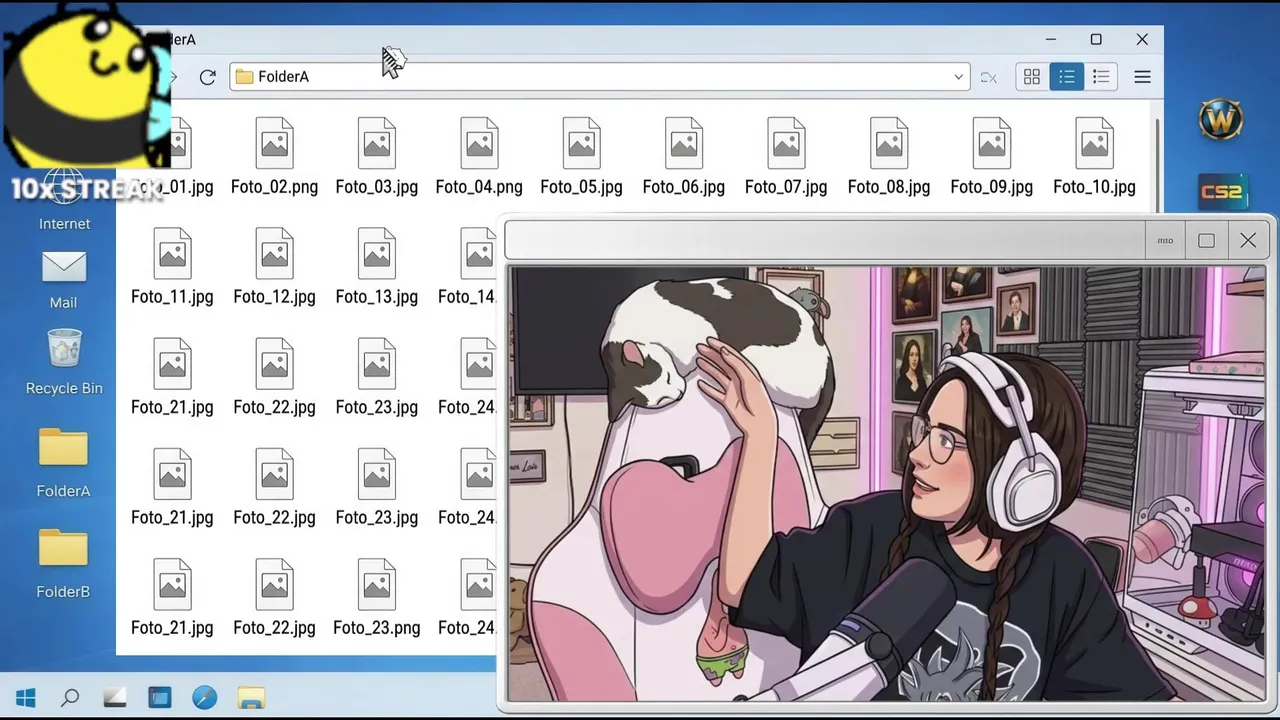This screenshot has width=1280, height=720.
Task: Maximize the picture viewer window
Action: [1206, 241]
